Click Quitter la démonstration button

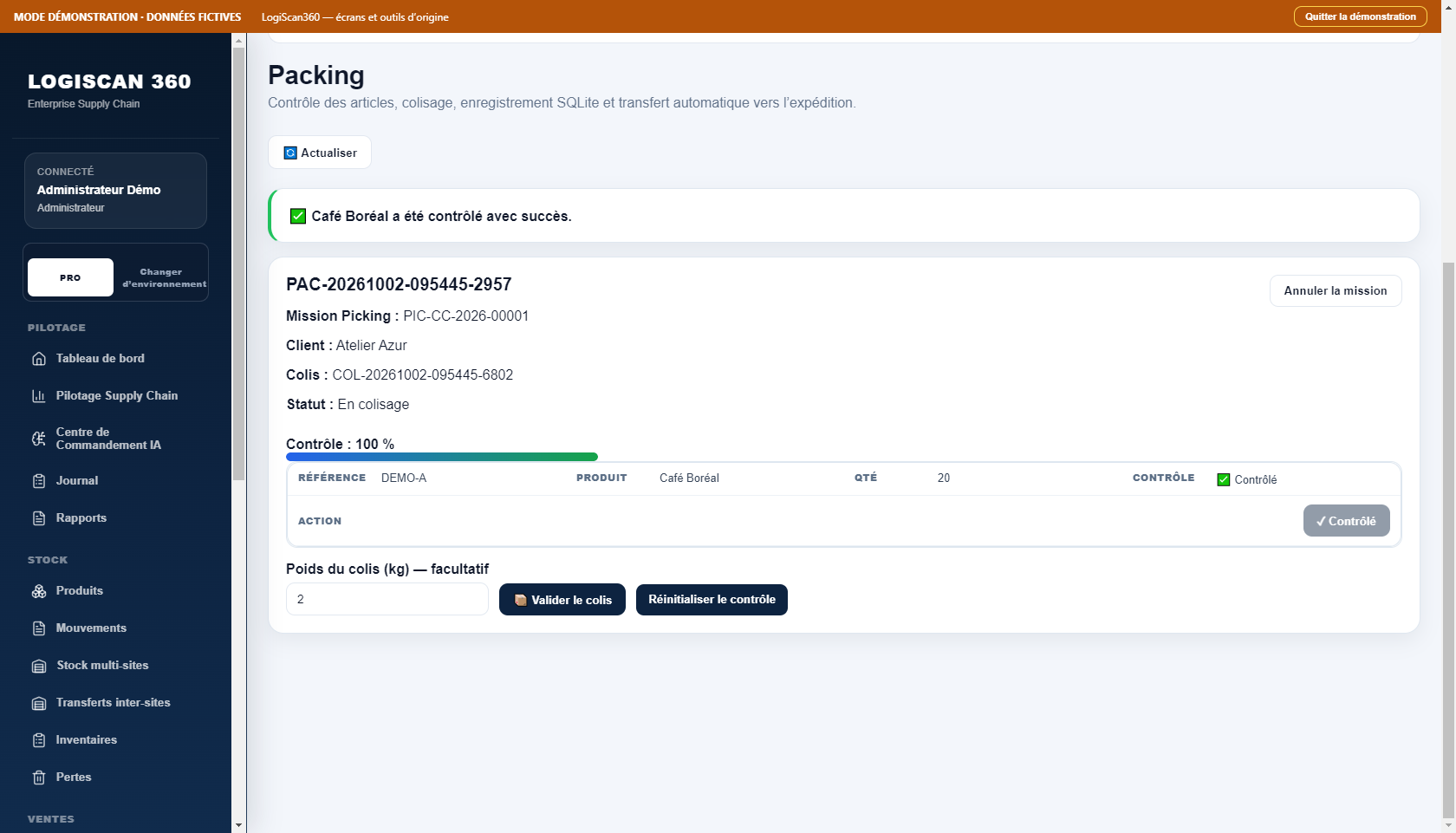1361,16
